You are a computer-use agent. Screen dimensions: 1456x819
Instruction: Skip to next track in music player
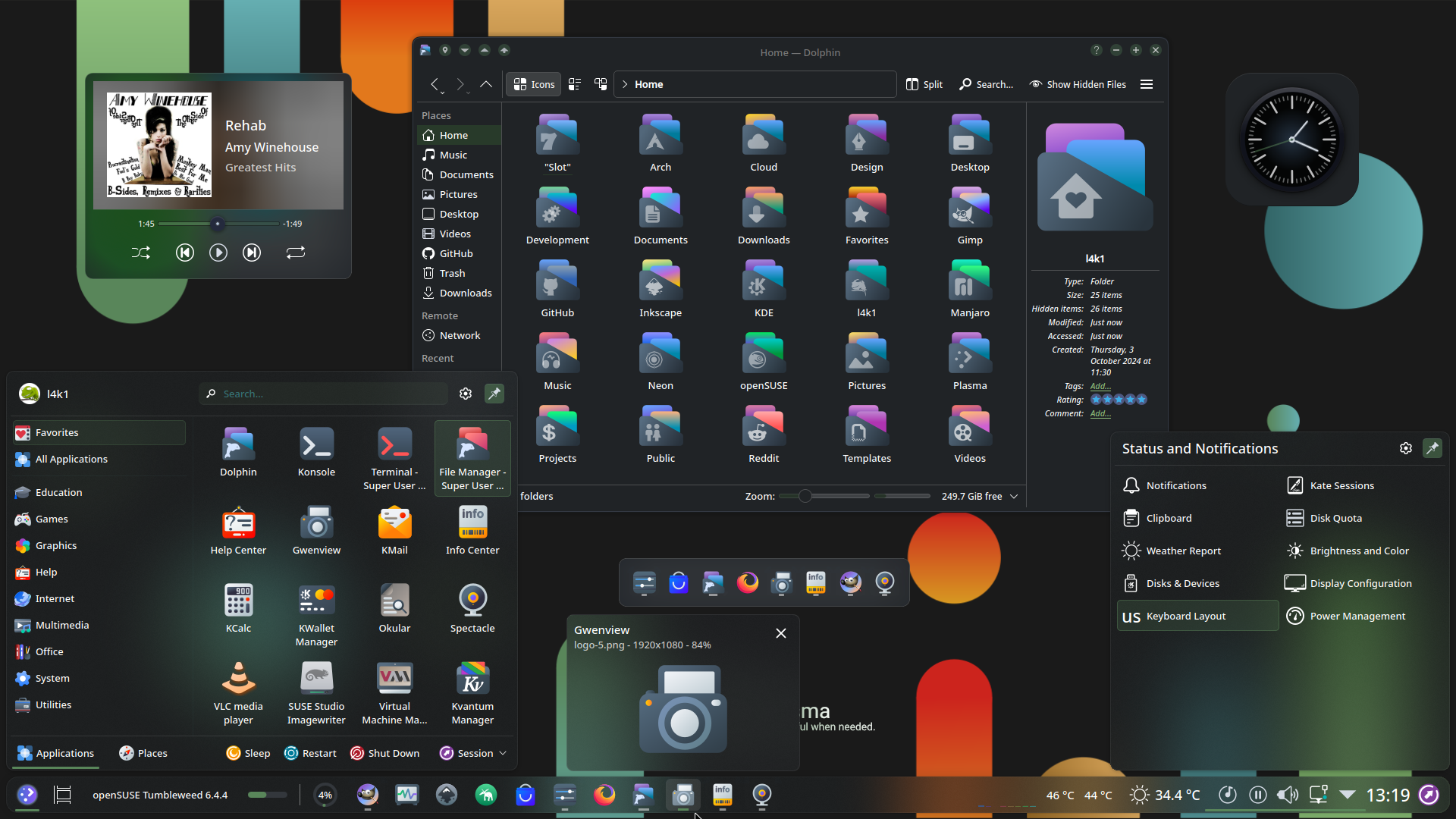[252, 253]
